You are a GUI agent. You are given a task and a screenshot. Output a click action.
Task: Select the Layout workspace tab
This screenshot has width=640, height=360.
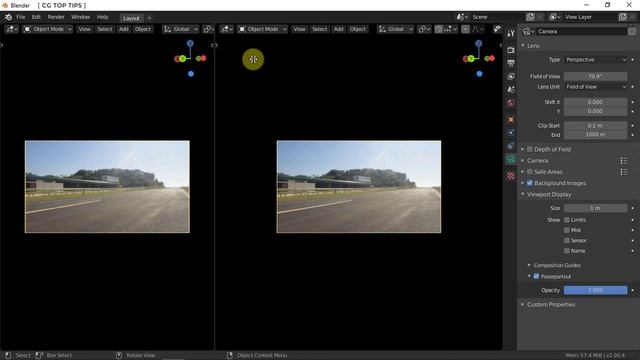click(131, 18)
